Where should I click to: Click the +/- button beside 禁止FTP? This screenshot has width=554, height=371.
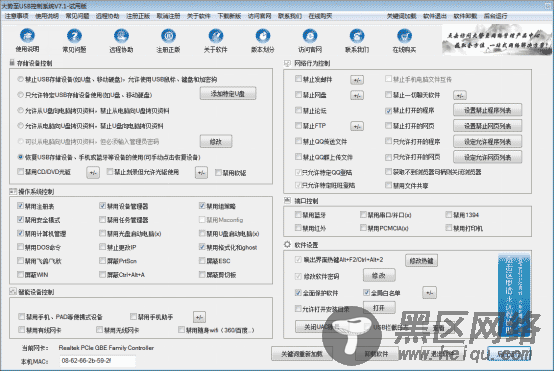click(x=357, y=126)
